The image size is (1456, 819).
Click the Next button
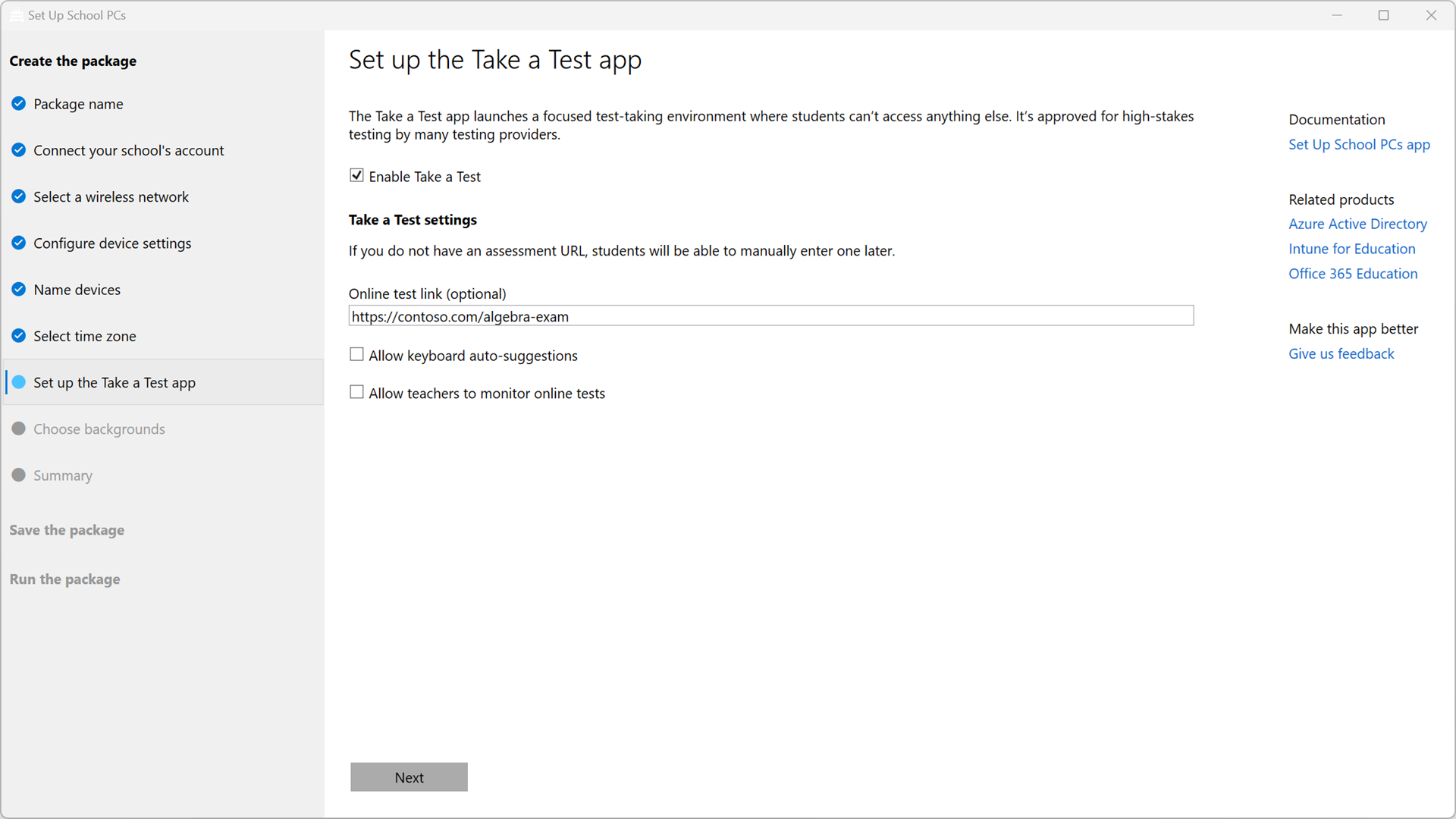click(x=409, y=777)
